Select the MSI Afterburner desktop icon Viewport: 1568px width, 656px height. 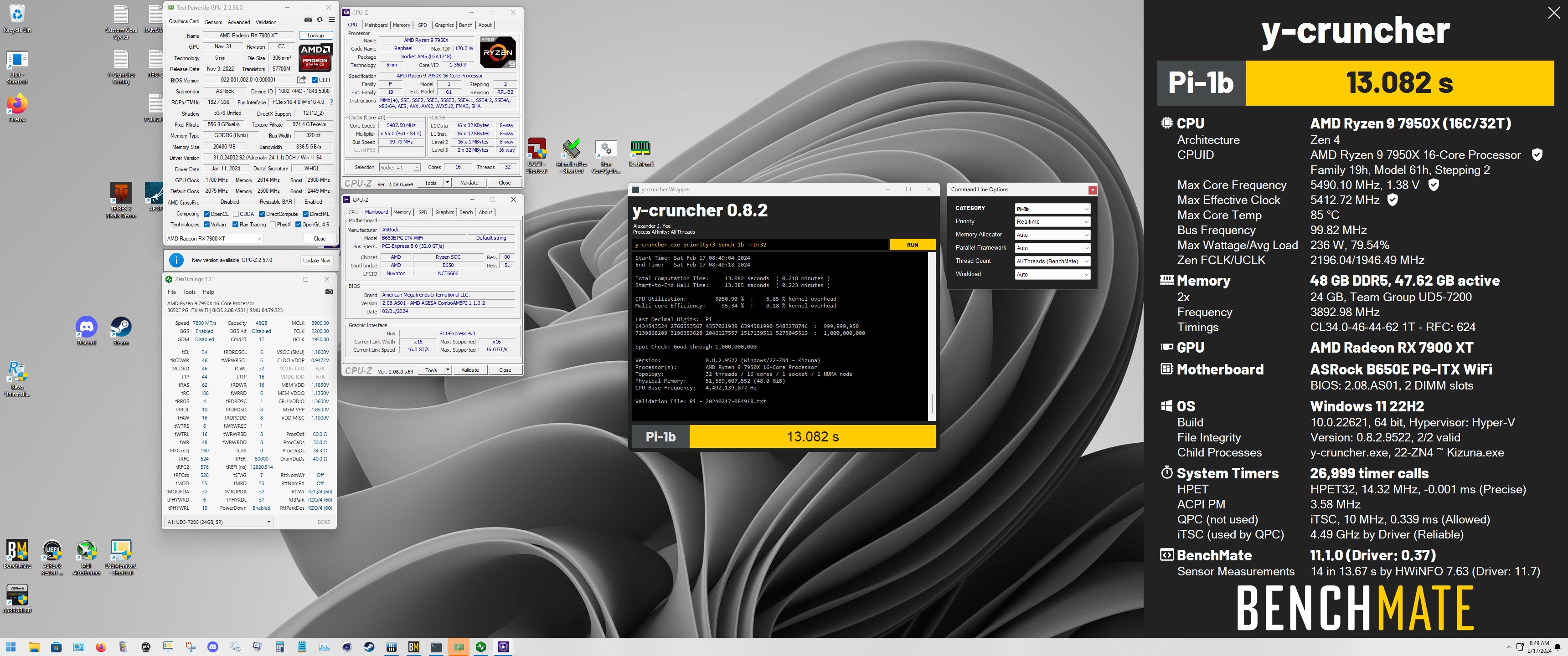tap(86, 558)
